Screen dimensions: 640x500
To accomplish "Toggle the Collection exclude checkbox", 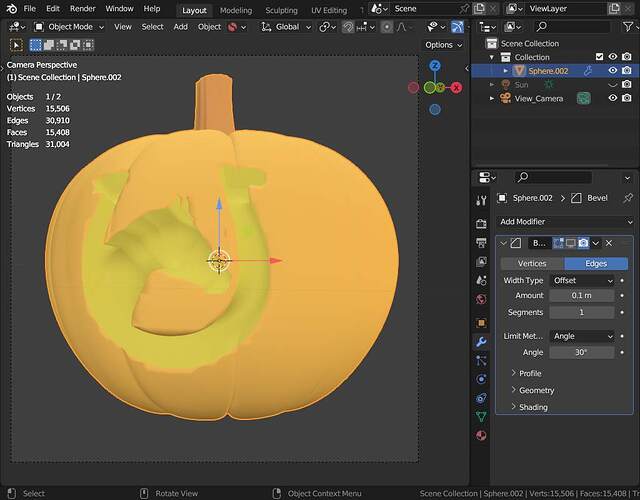I will (x=599, y=57).
